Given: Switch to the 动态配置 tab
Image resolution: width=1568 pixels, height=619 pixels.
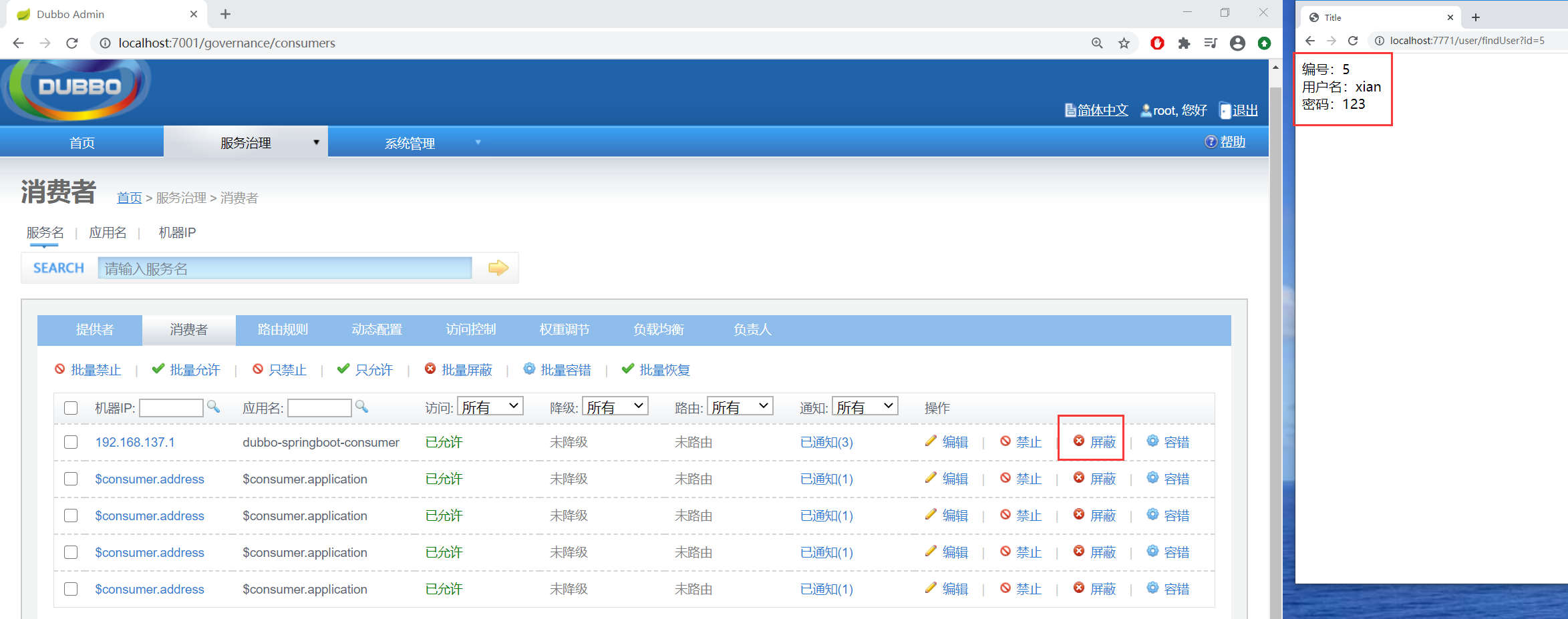Looking at the screenshot, I should 377,330.
